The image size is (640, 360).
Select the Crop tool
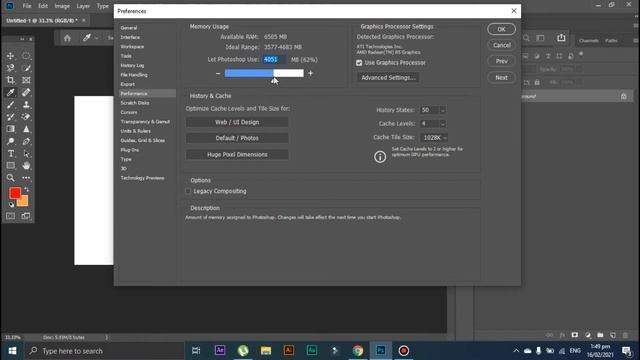11,80
